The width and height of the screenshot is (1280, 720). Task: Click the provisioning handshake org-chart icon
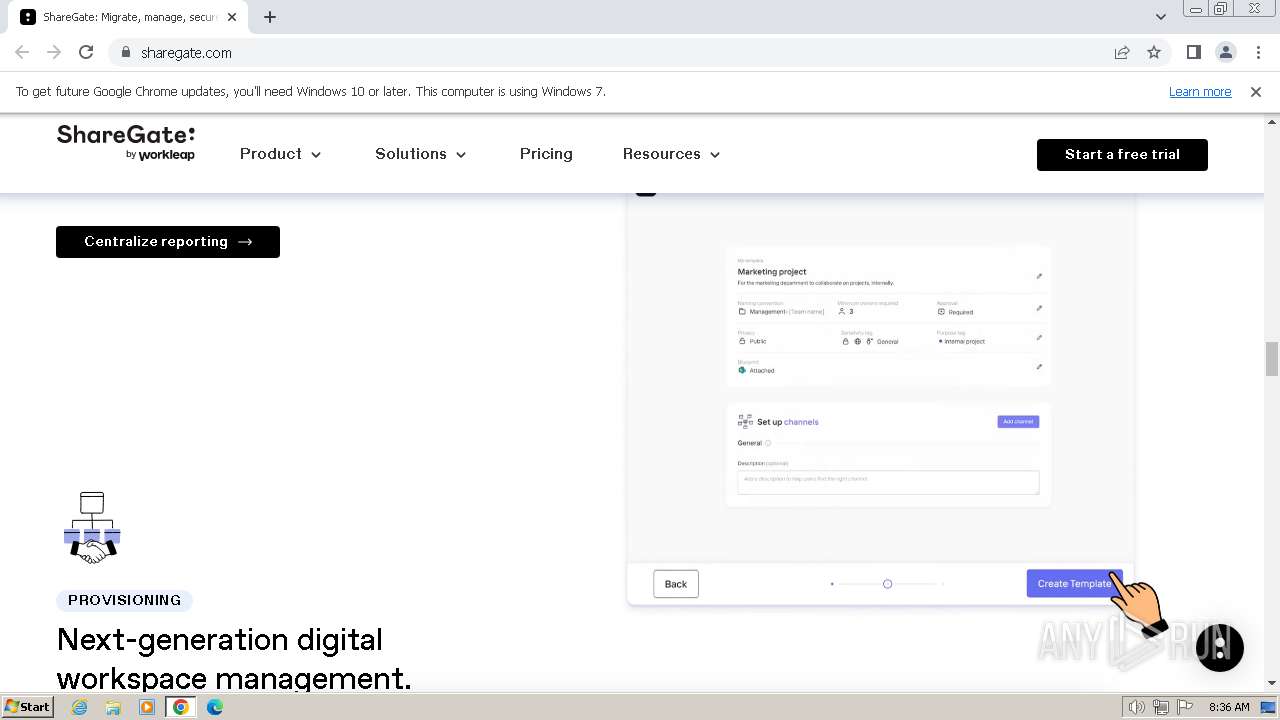coord(92,527)
